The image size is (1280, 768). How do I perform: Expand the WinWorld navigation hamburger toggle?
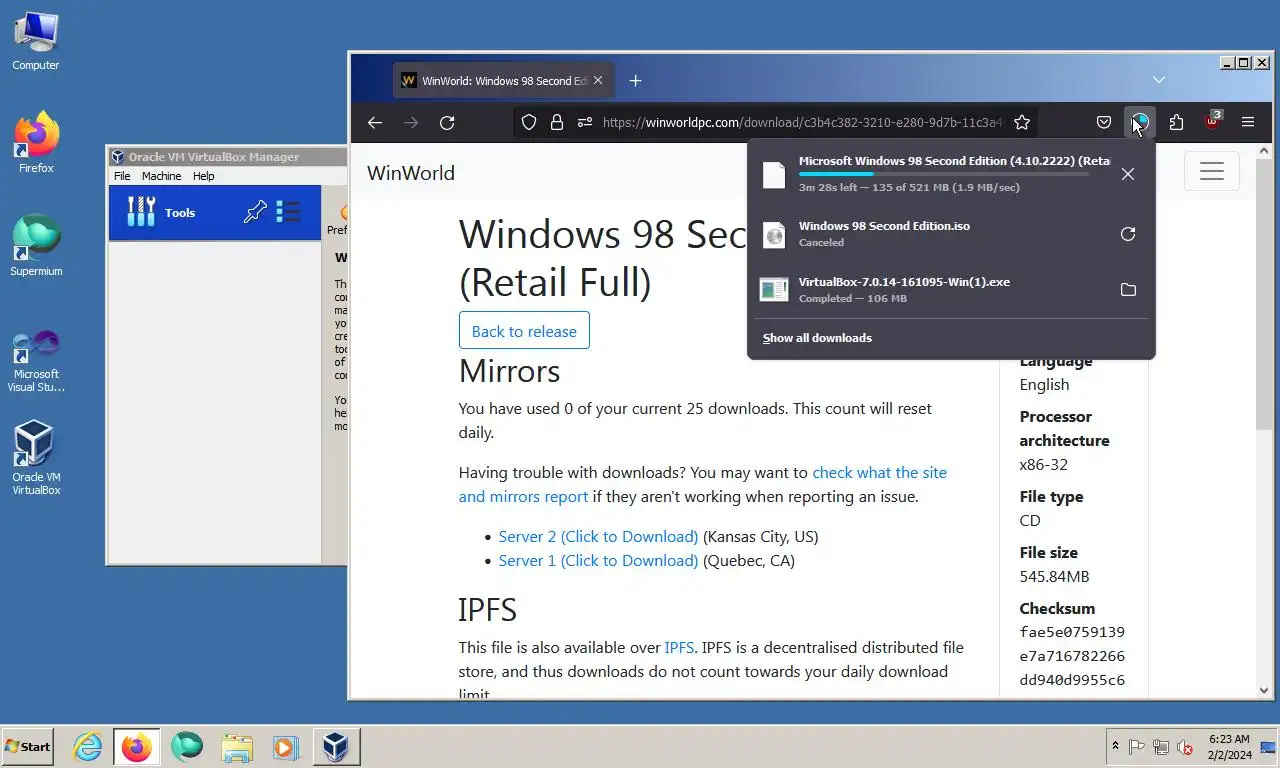(1212, 171)
